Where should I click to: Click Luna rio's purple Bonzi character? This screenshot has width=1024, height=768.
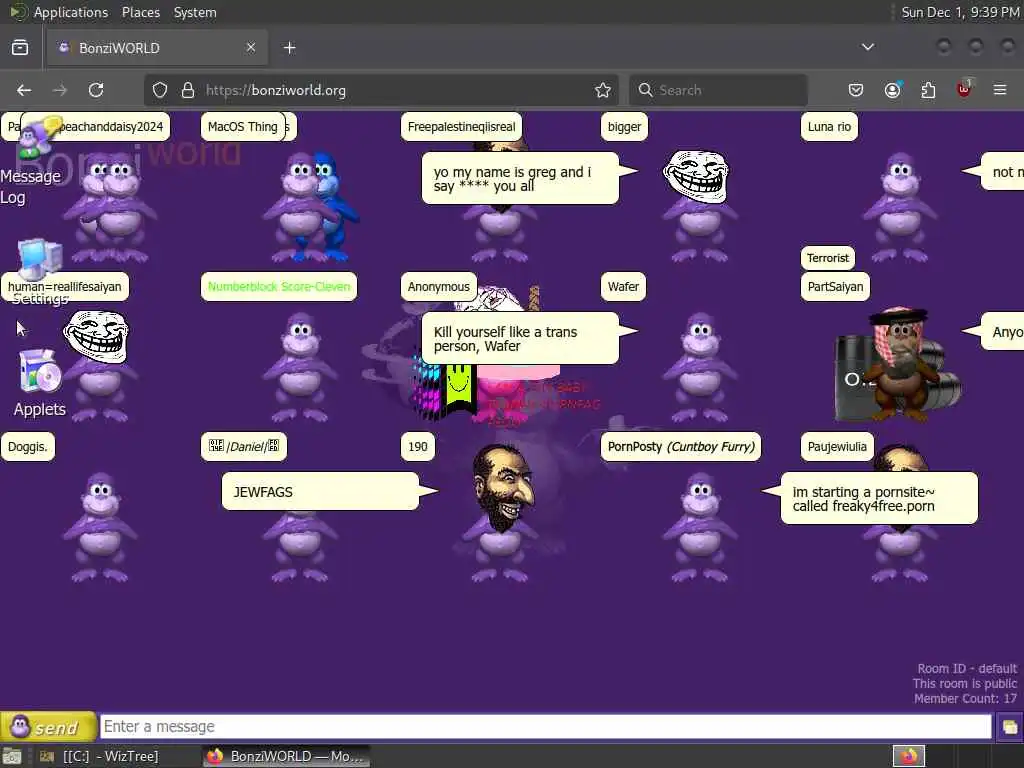point(900,208)
